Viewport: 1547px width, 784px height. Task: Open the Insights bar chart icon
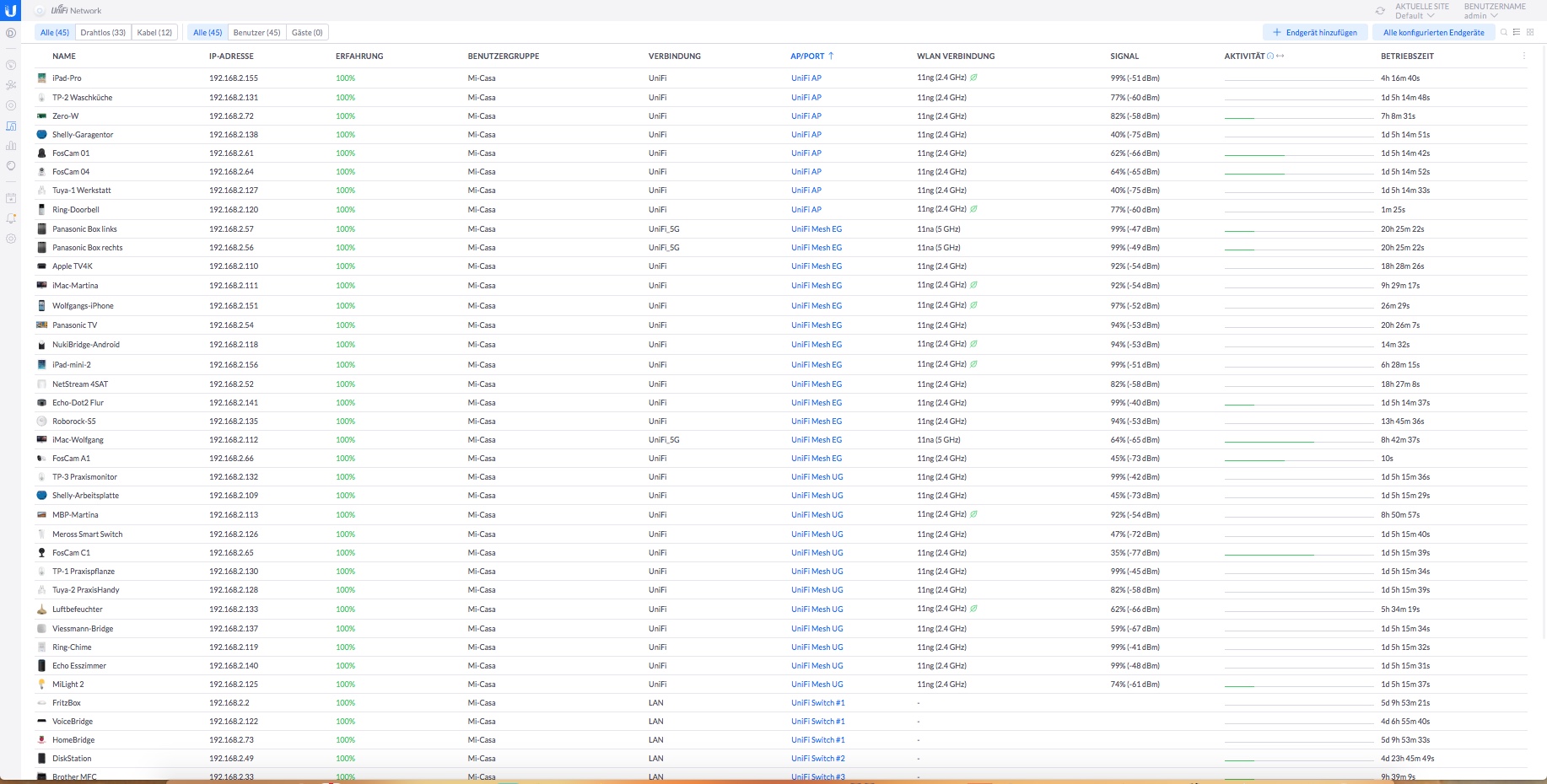pyautogui.click(x=11, y=146)
